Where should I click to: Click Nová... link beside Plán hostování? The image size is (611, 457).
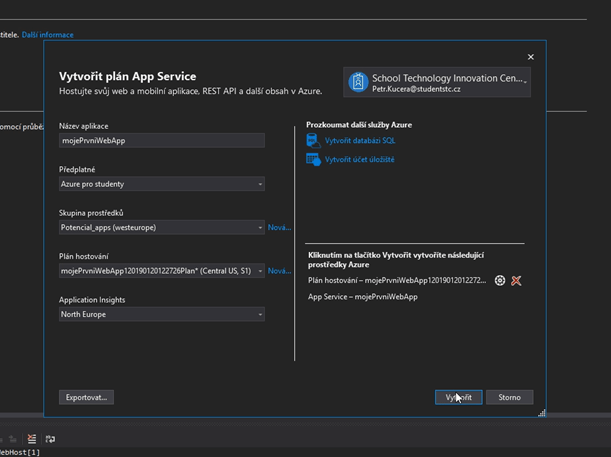[279, 271]
